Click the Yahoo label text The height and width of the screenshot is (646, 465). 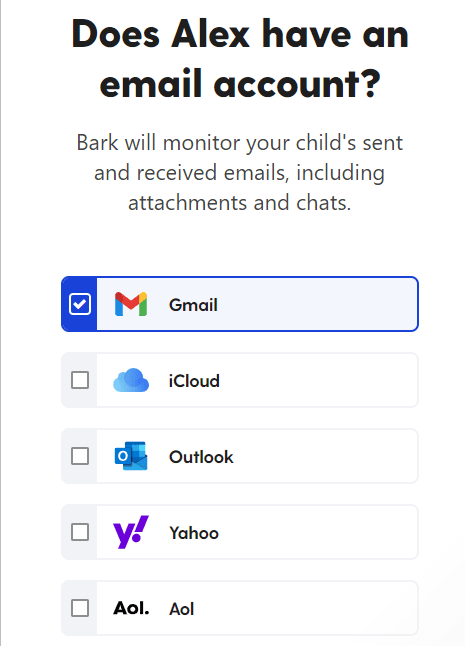pos(194,533)
